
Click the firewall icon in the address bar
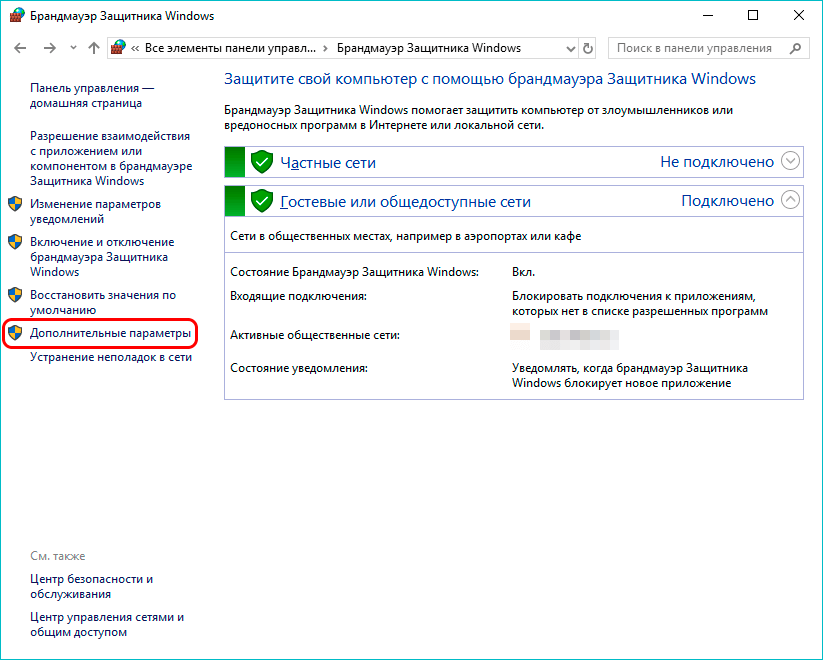[x=118, y=48]
